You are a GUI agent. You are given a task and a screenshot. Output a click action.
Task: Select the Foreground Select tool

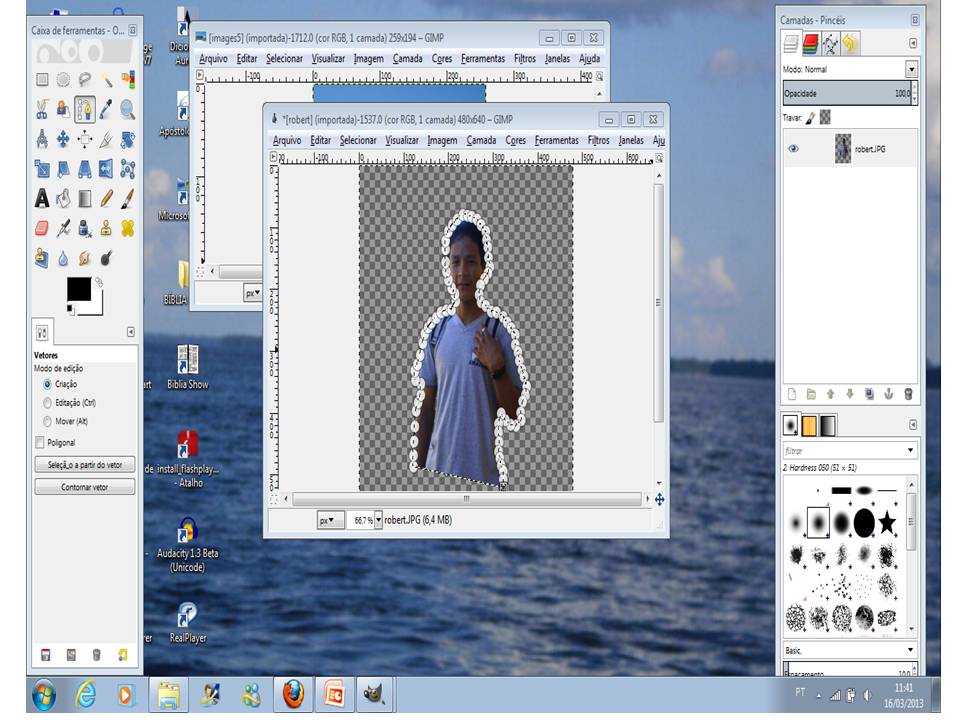click(x=63, y=110)
